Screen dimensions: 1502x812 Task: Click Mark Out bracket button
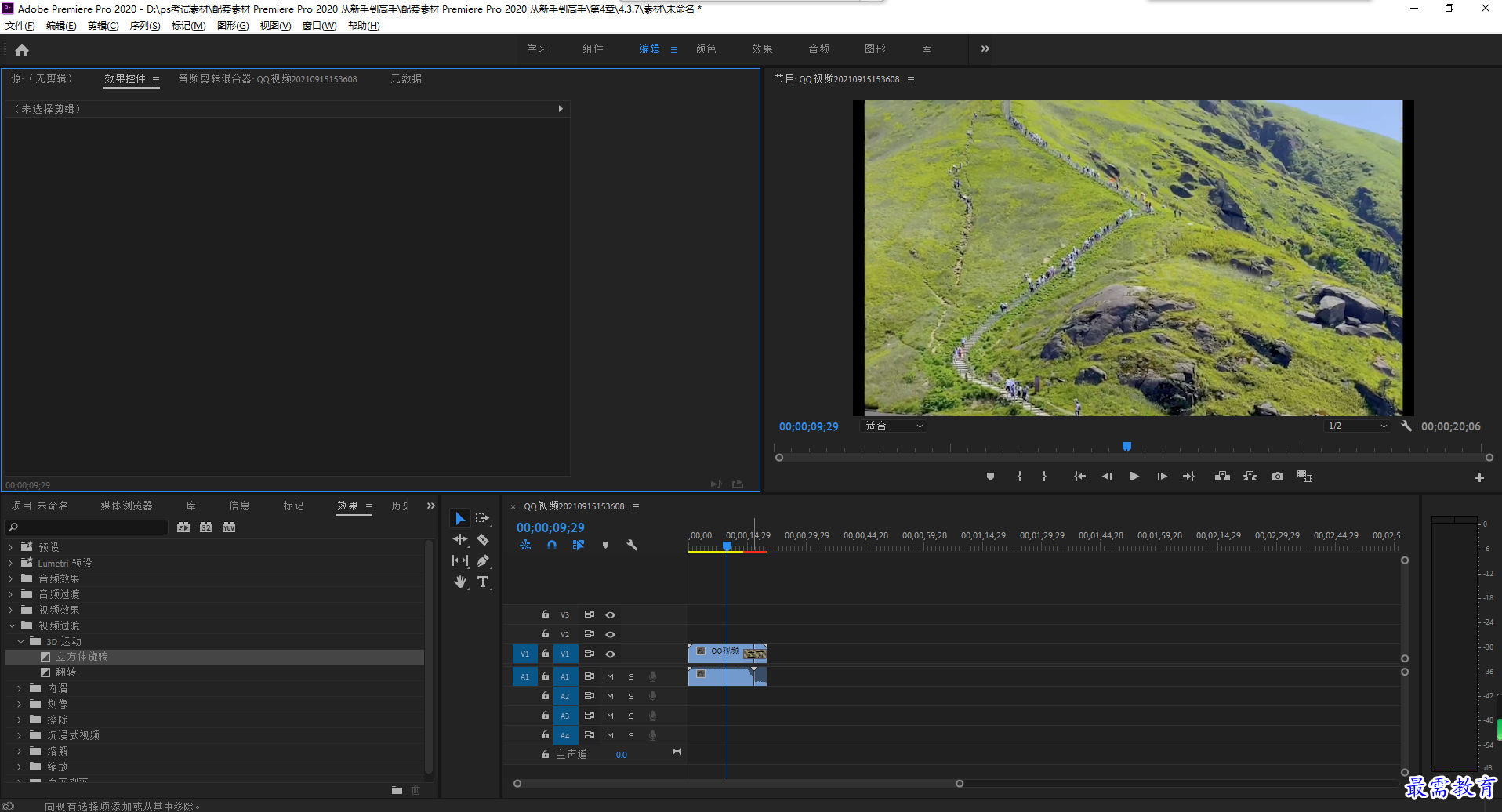[1044, 477]
